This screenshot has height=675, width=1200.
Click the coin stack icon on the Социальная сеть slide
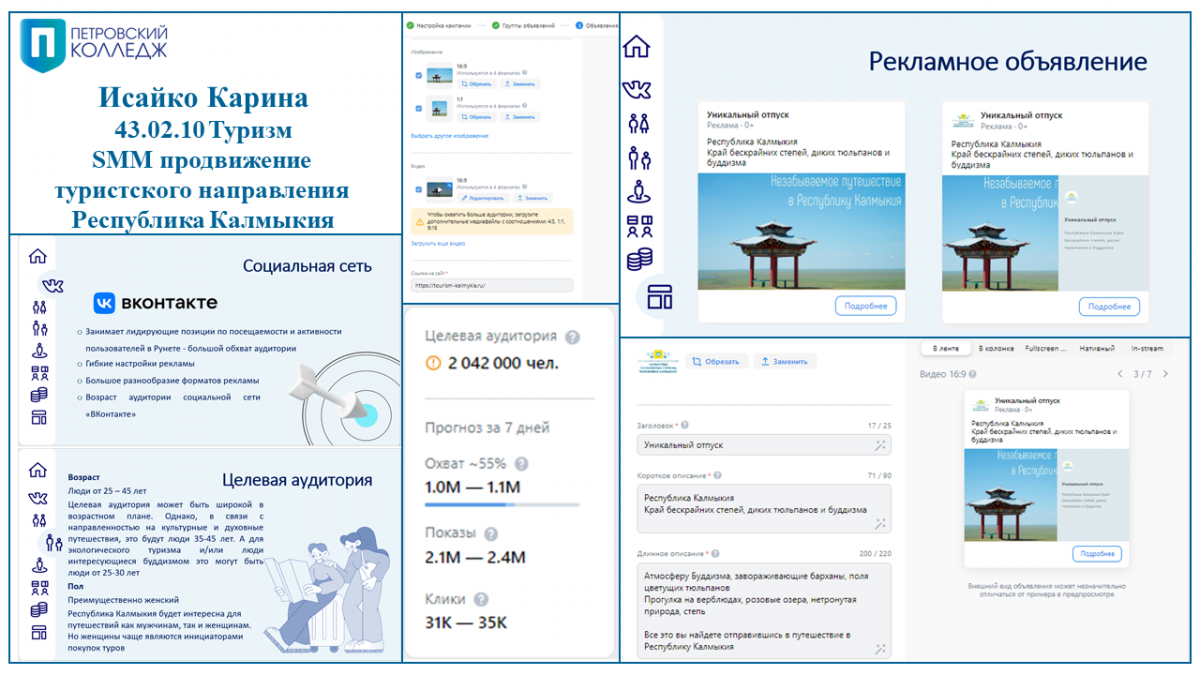[39, 395]
